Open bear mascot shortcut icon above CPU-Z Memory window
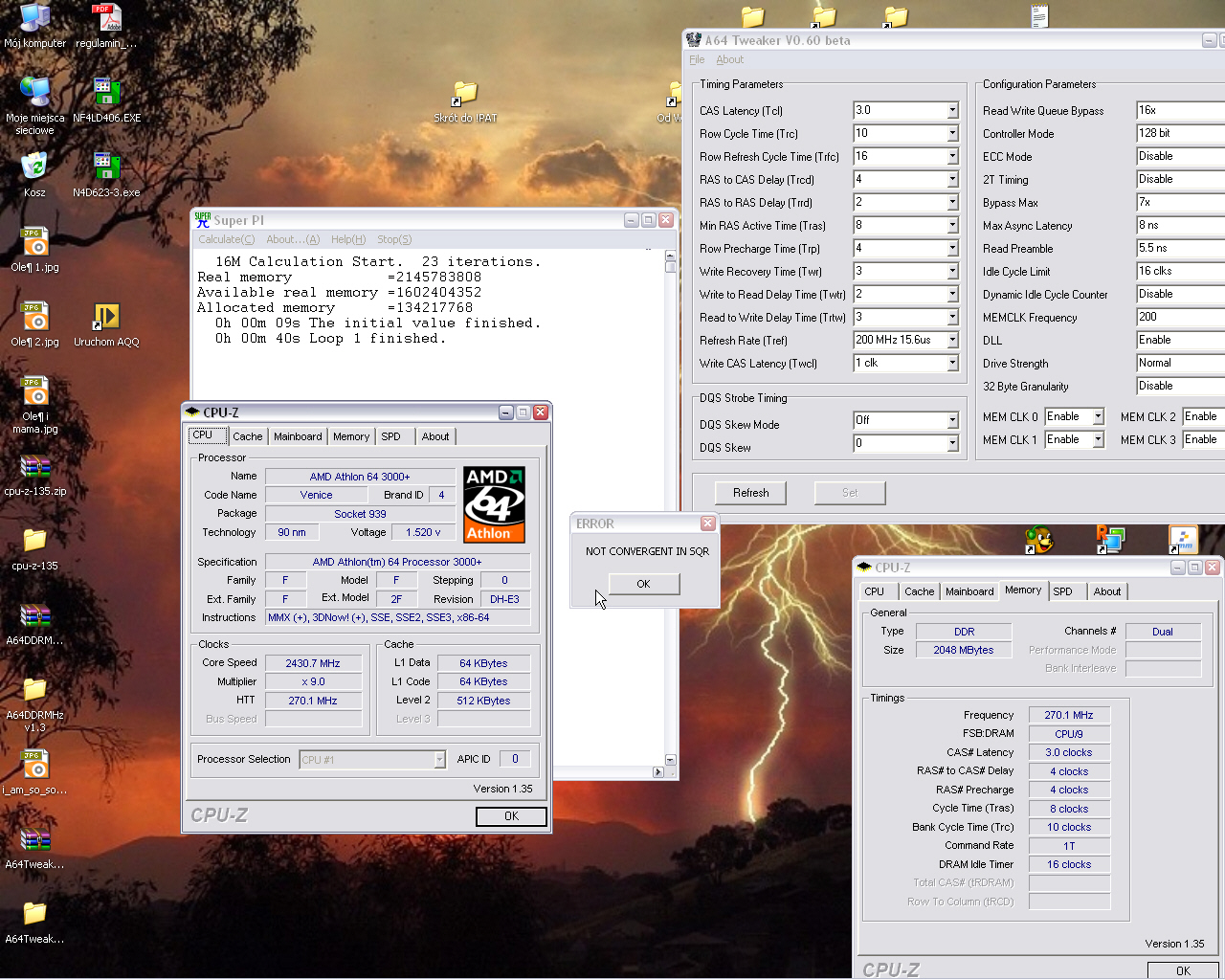The image size is (1225, 980). 1039,540
